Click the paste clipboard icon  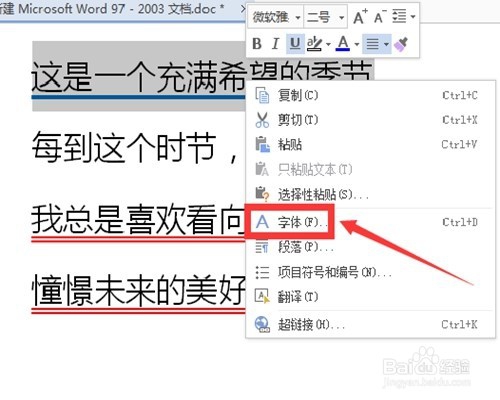click(262, 144)
